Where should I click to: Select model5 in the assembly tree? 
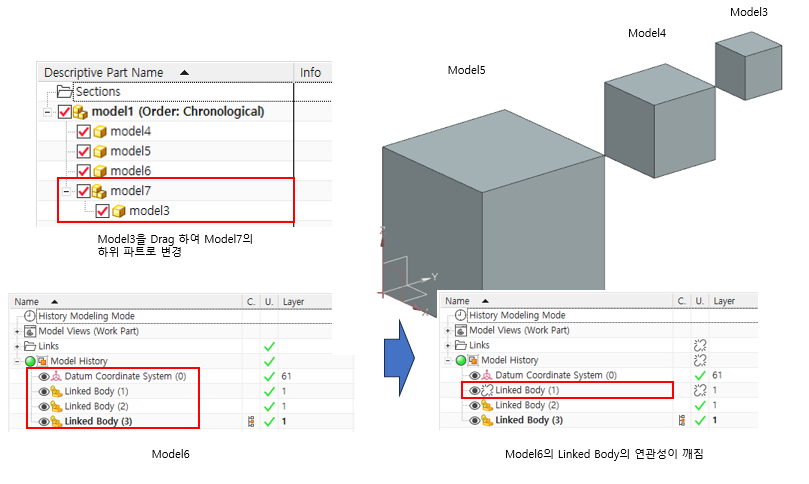130,151
